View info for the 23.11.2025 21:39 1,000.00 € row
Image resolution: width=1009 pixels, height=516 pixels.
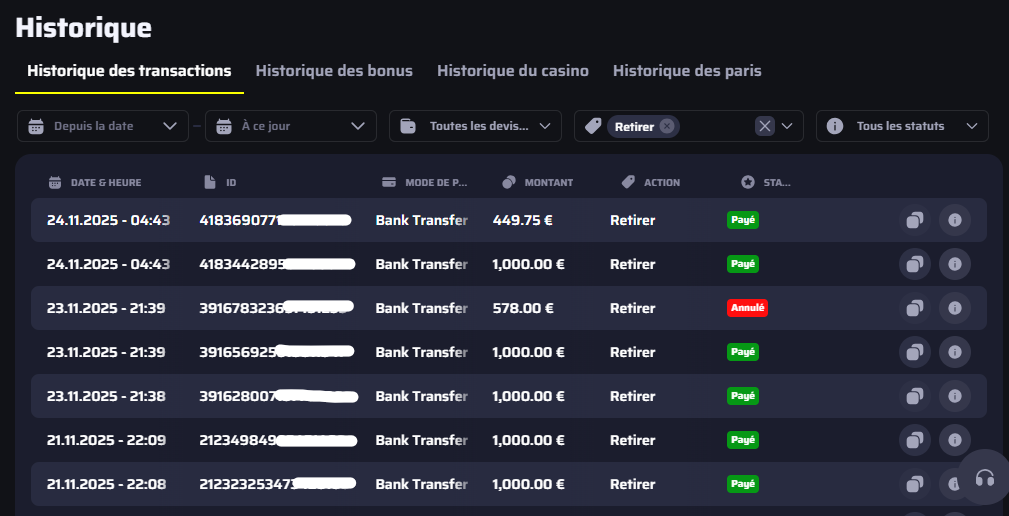pyautogui.click(x=955, y=352)
